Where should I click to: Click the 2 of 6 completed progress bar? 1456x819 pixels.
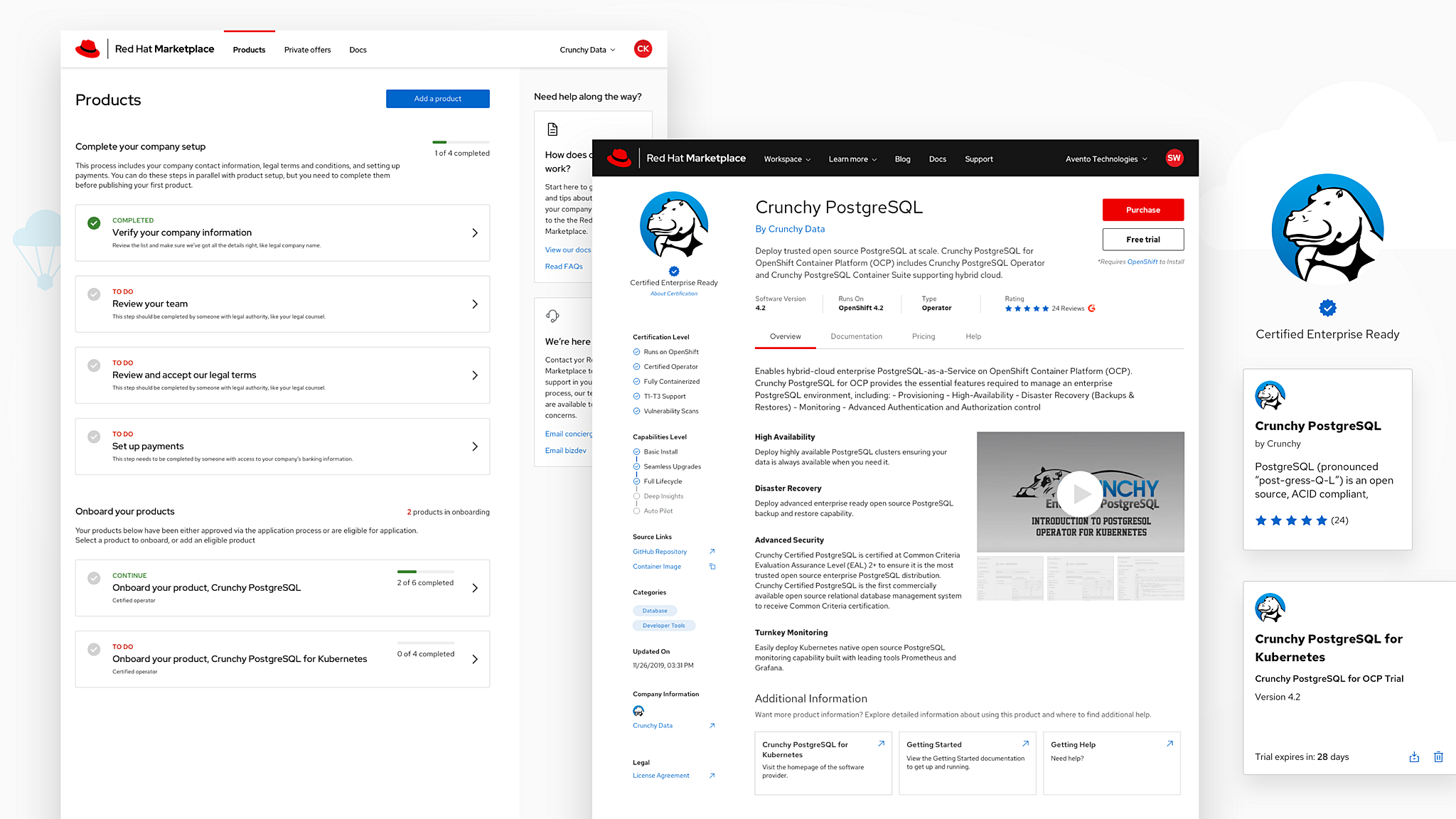click(x=425, y=572)
